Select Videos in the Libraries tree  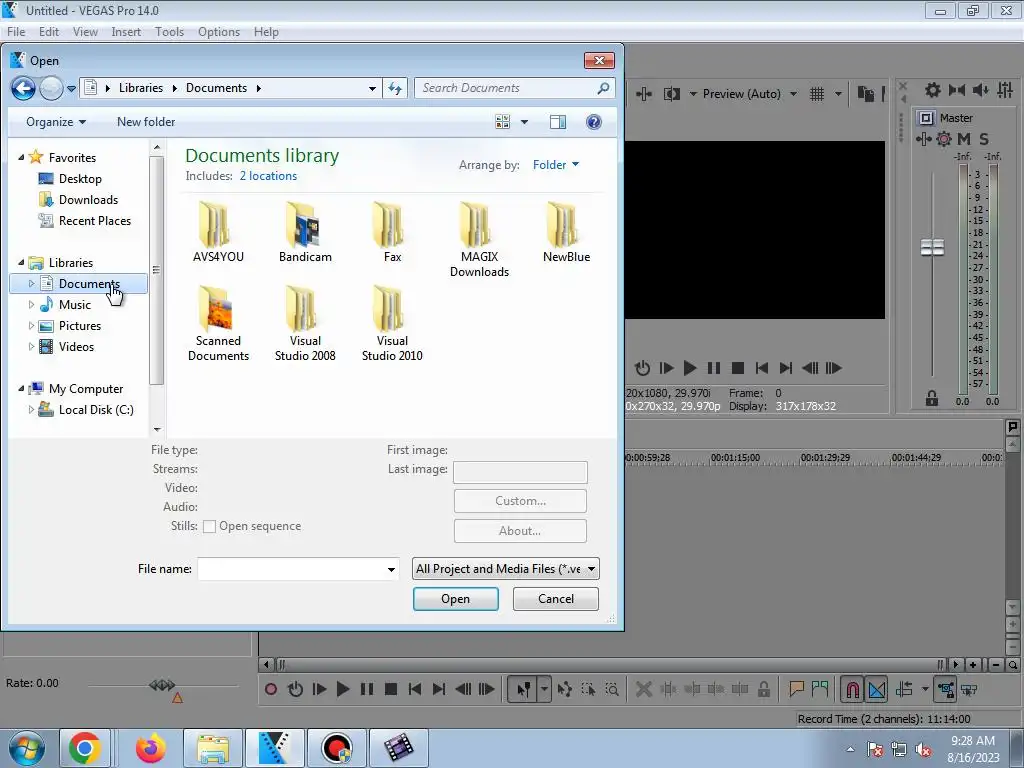point(76,347)
